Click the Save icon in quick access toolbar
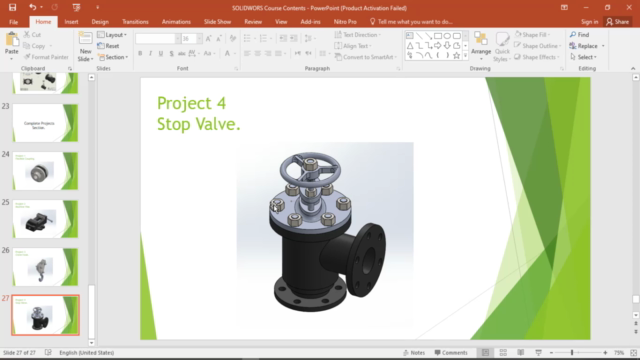 (x=12, y=7)
